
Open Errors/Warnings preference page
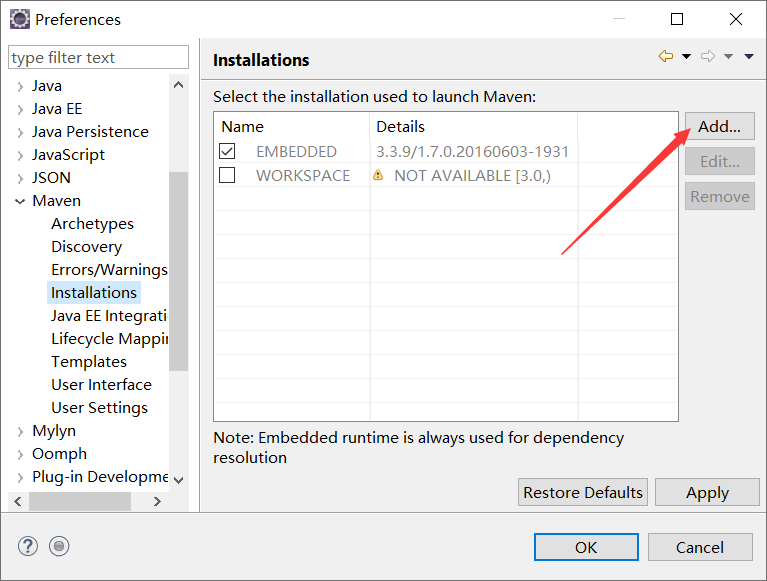point(109,269)
